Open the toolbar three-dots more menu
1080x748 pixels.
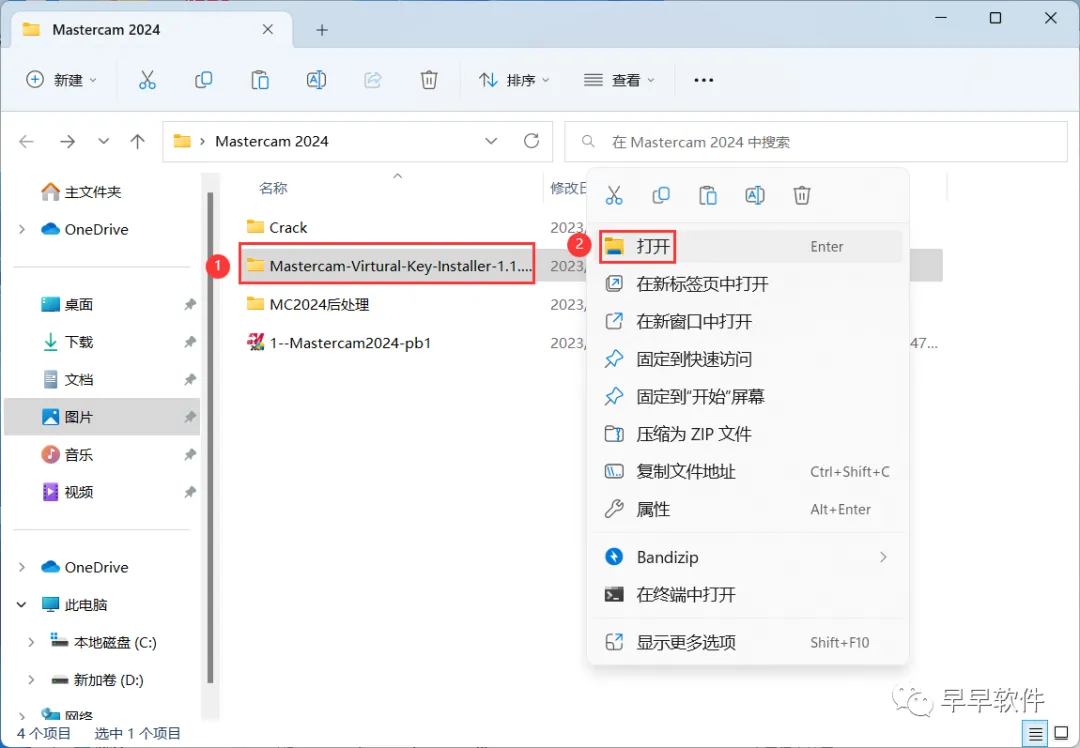[x=703, y=81]
